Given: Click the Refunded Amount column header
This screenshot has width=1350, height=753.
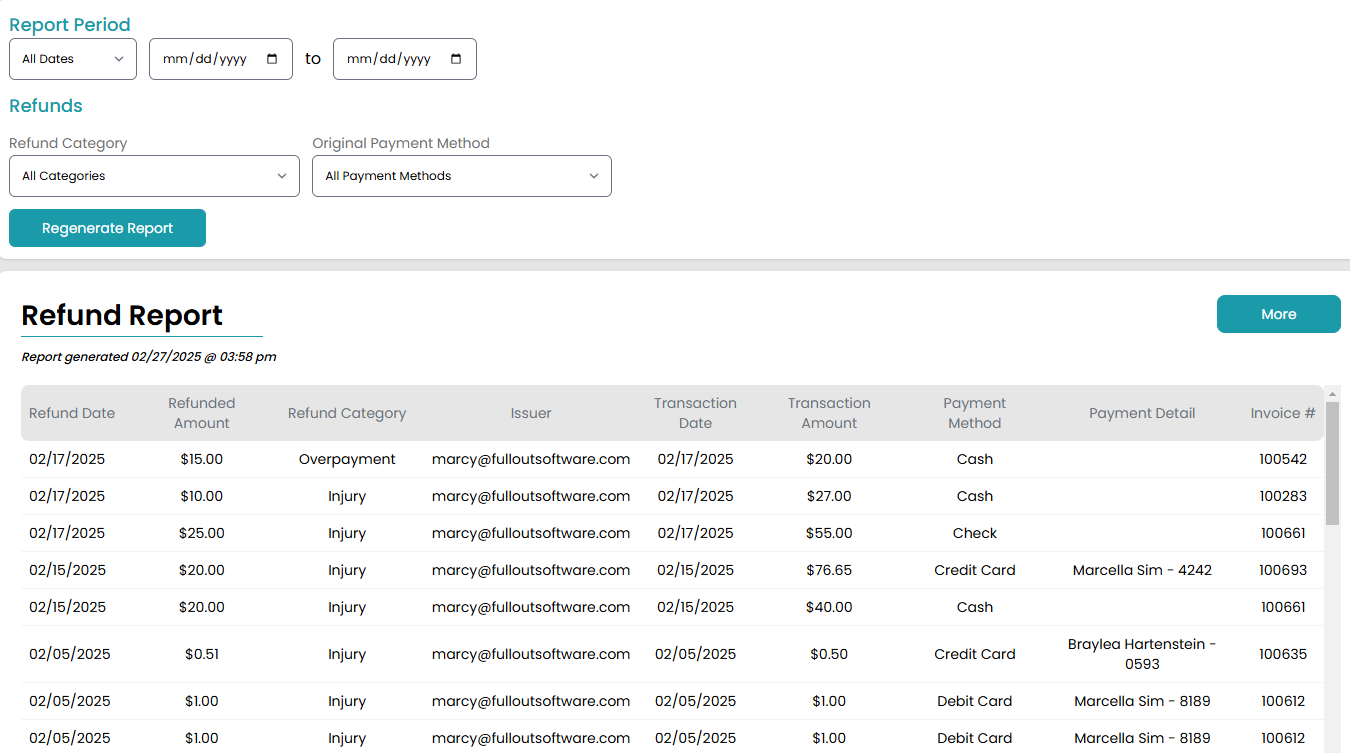Looking at the screenshot, I should point(201,413).
